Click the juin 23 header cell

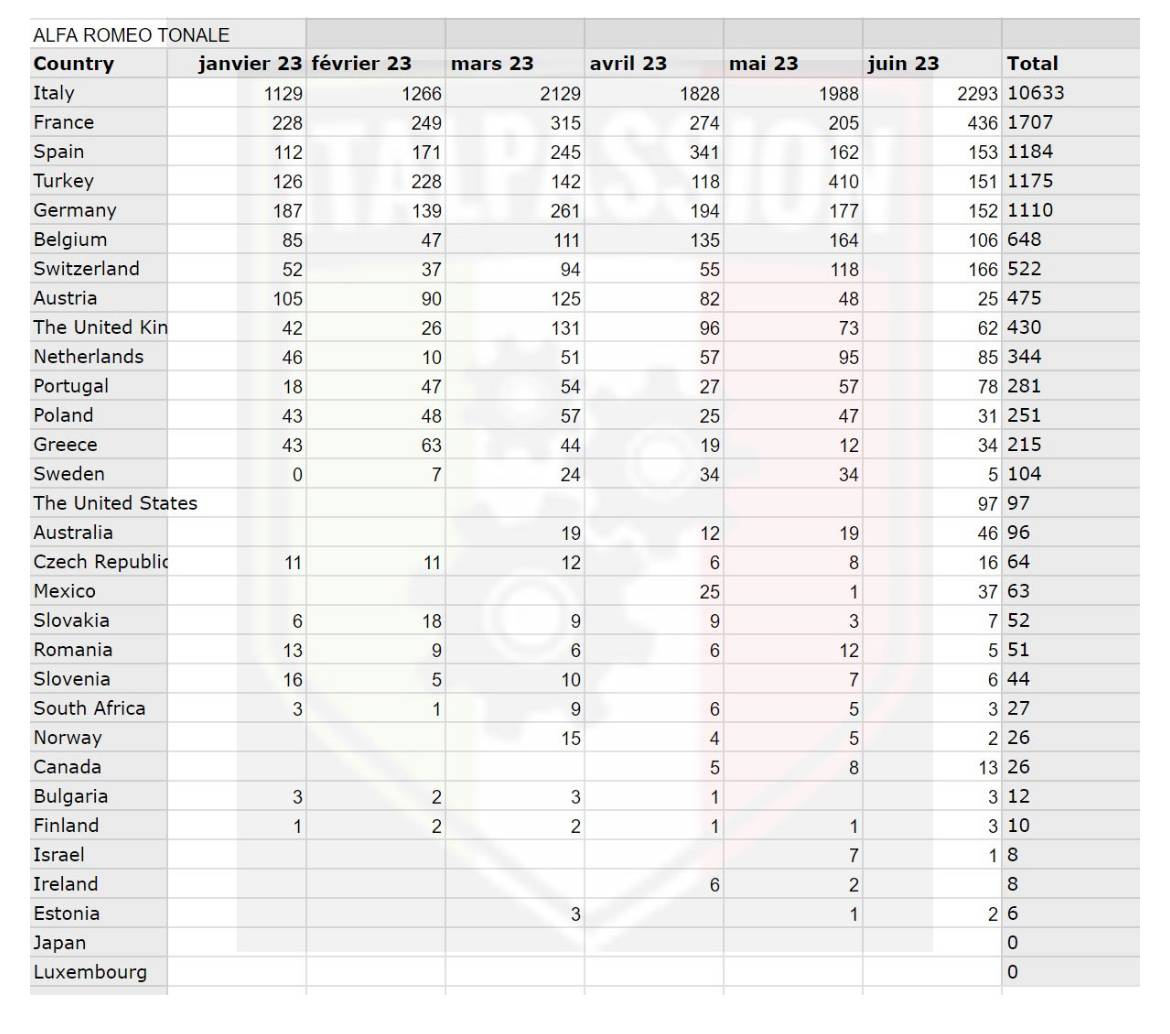932,63
